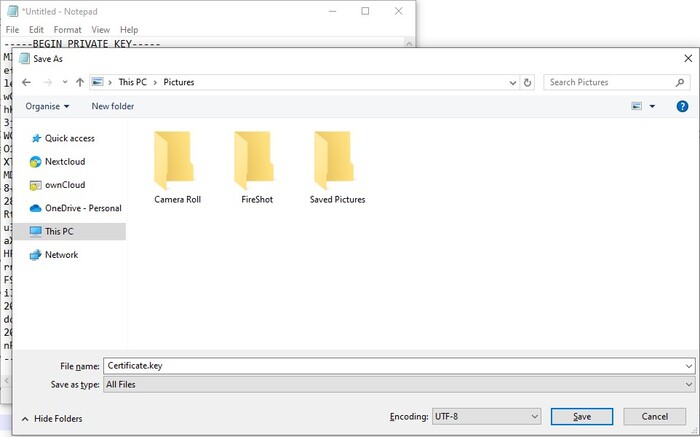The image size is (700, 437).
Task: Select Nextcloud in navigation pane
Action: (x=58, y=162)
